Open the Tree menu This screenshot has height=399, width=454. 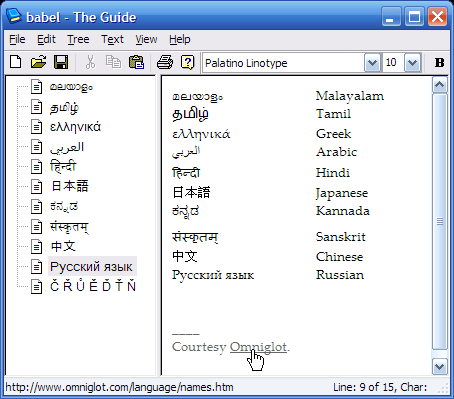(x=78, y=39)
